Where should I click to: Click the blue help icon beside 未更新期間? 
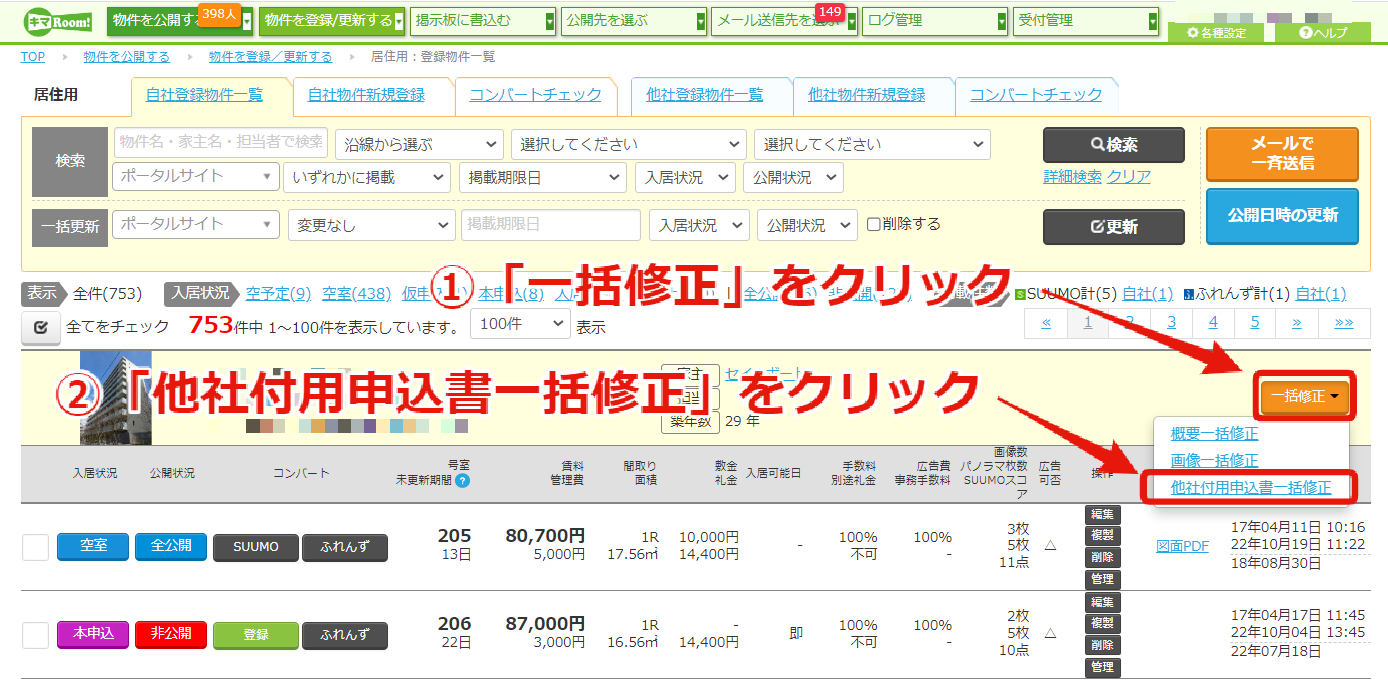(x=462, y=481)
